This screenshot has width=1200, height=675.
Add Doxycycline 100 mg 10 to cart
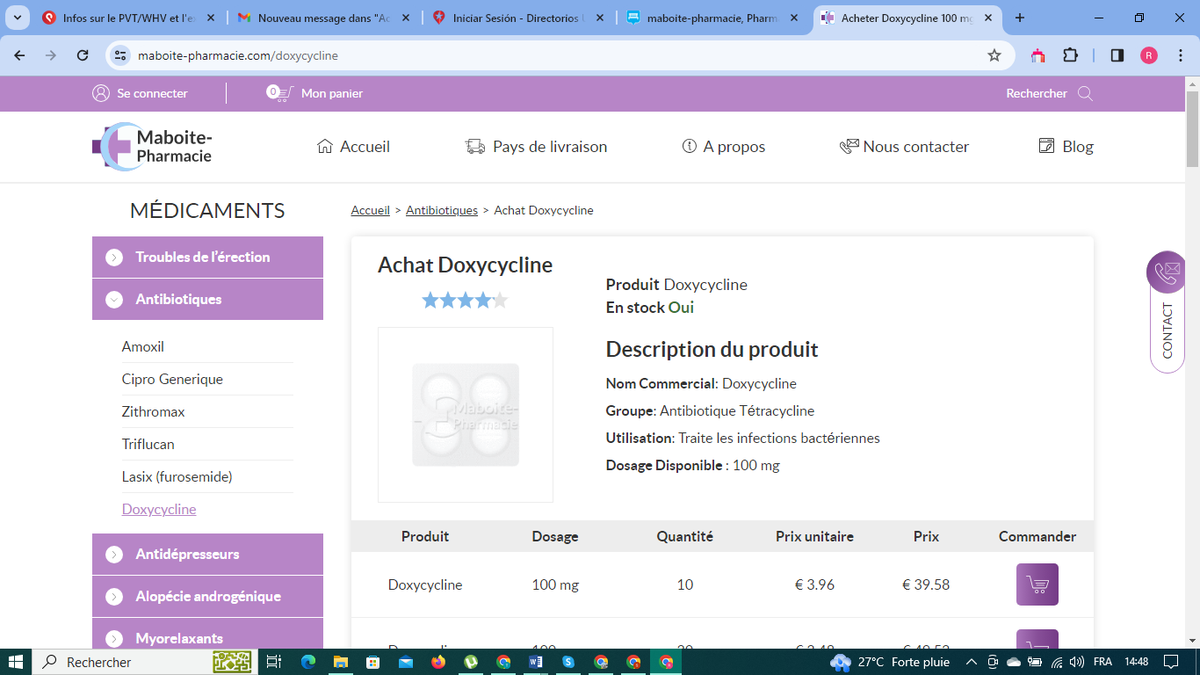tap(1037, 584)
